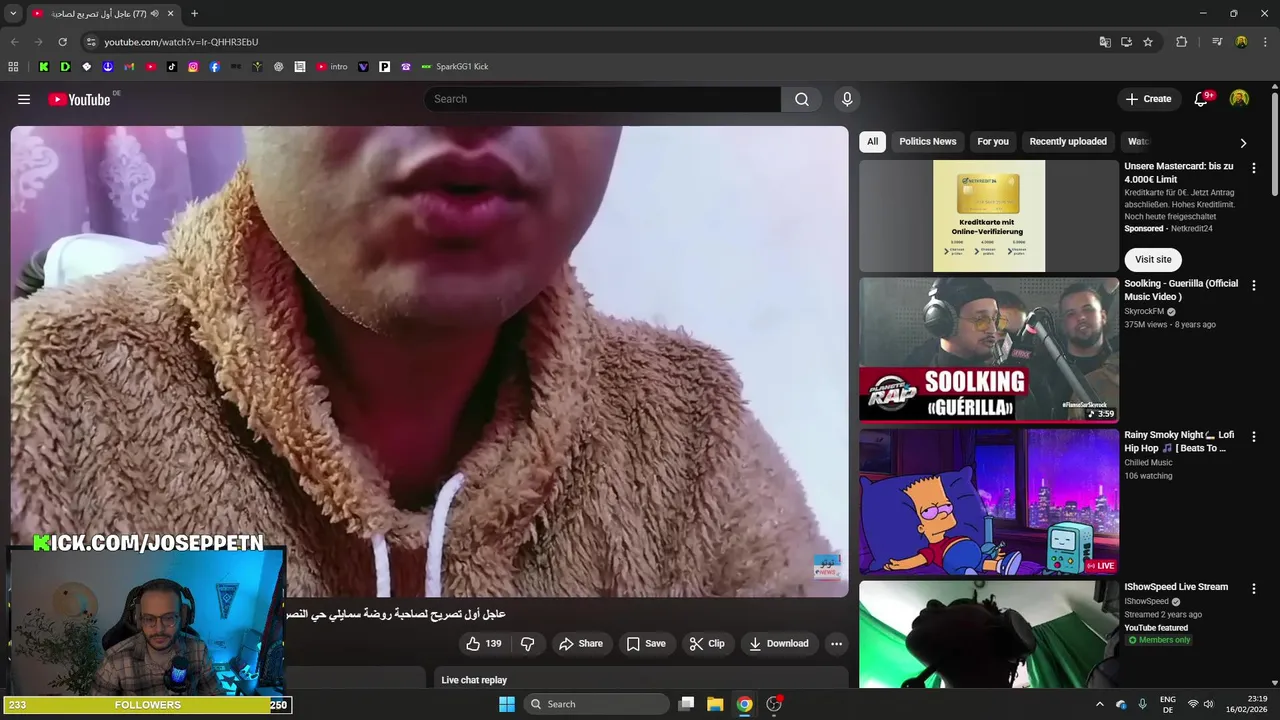Open Chrome three-dot menu
This screenshot has width=1280, height=720.
[x=1265, y=42]
